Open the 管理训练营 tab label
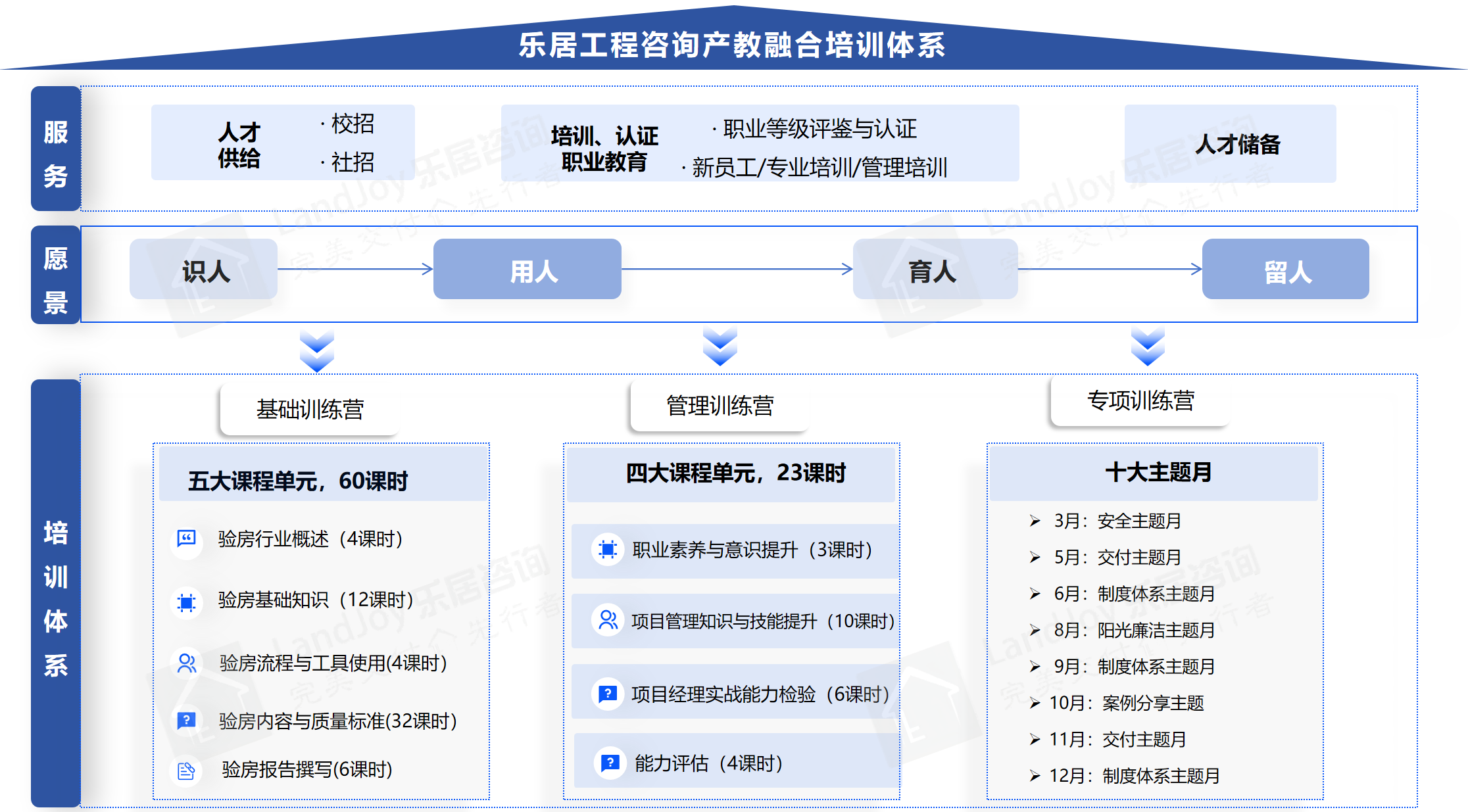Screen dimensions: 1468x812 pos(720,406)
